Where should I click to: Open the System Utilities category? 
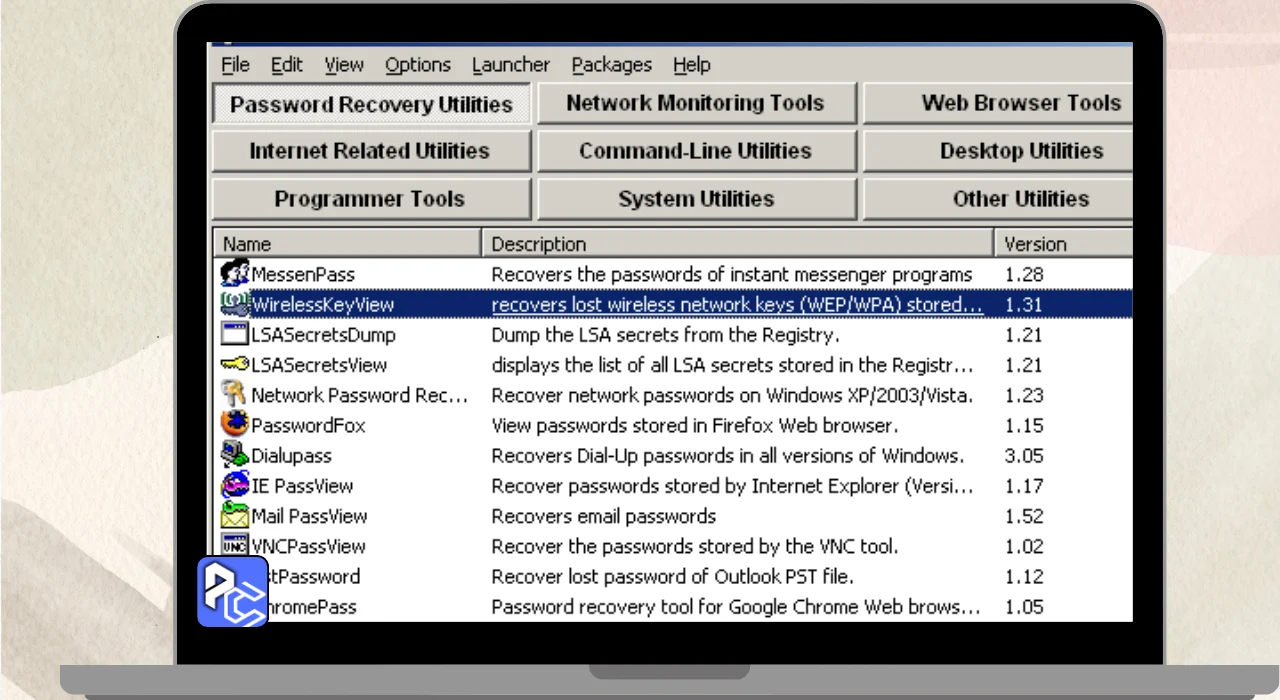point(696,199)
